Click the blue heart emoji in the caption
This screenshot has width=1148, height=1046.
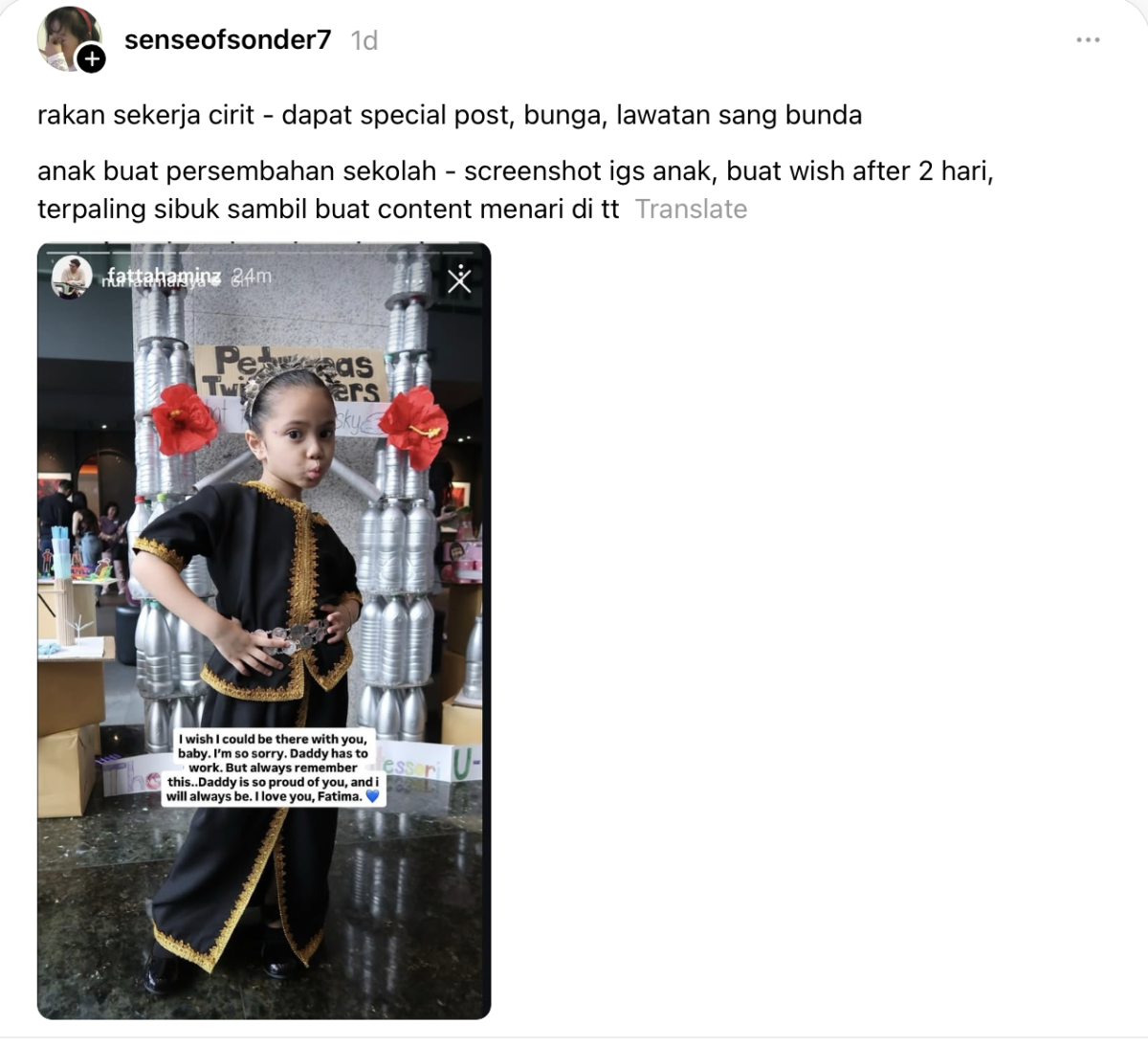coord(372,796)
